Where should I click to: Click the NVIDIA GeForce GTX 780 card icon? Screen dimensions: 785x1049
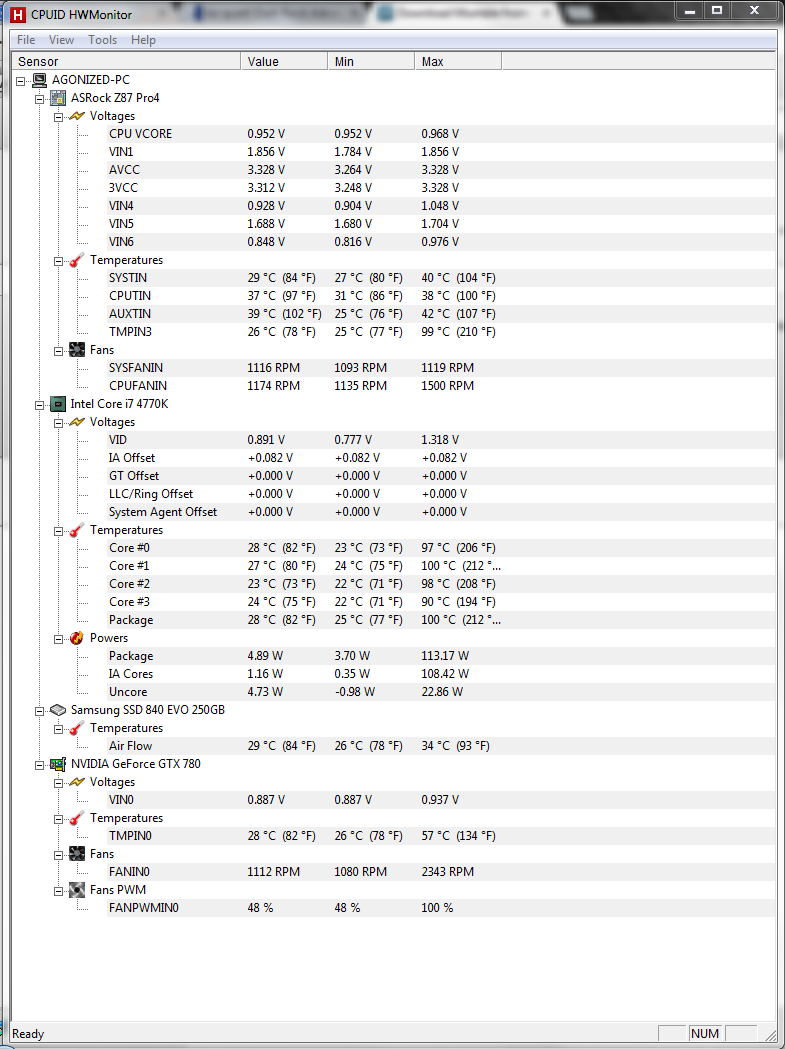pyautogui.click(x=58, y=763)
